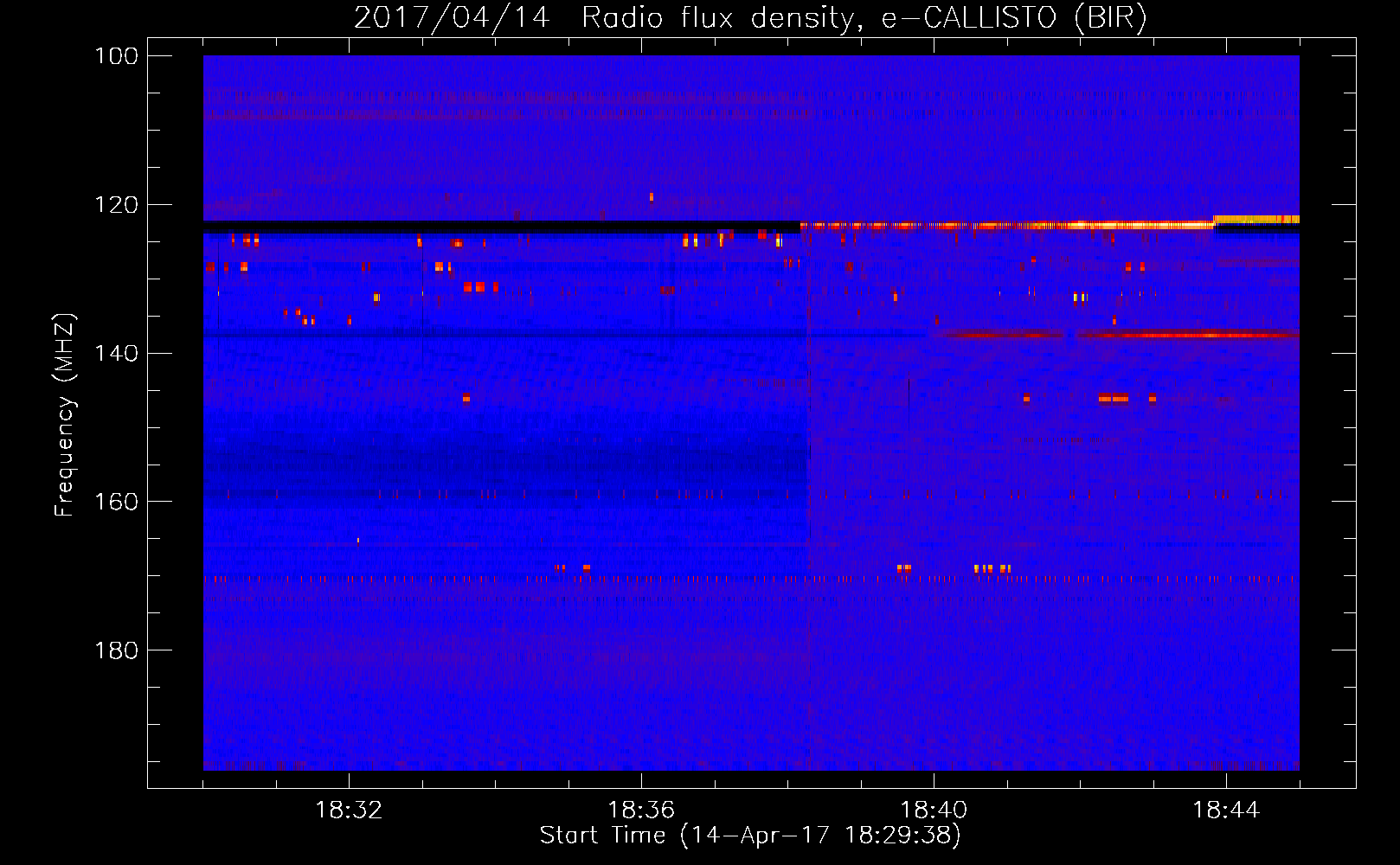1400x865 pixels.
Task: Click the black horizontal band near 123 MHz
Action: pos(502,227)
